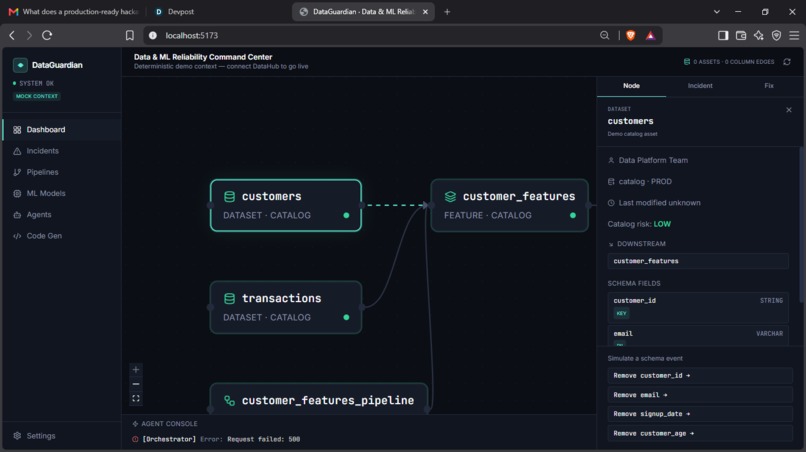806x452 pixels.
Task: Reload the browser page
Action: pos(47,35)
